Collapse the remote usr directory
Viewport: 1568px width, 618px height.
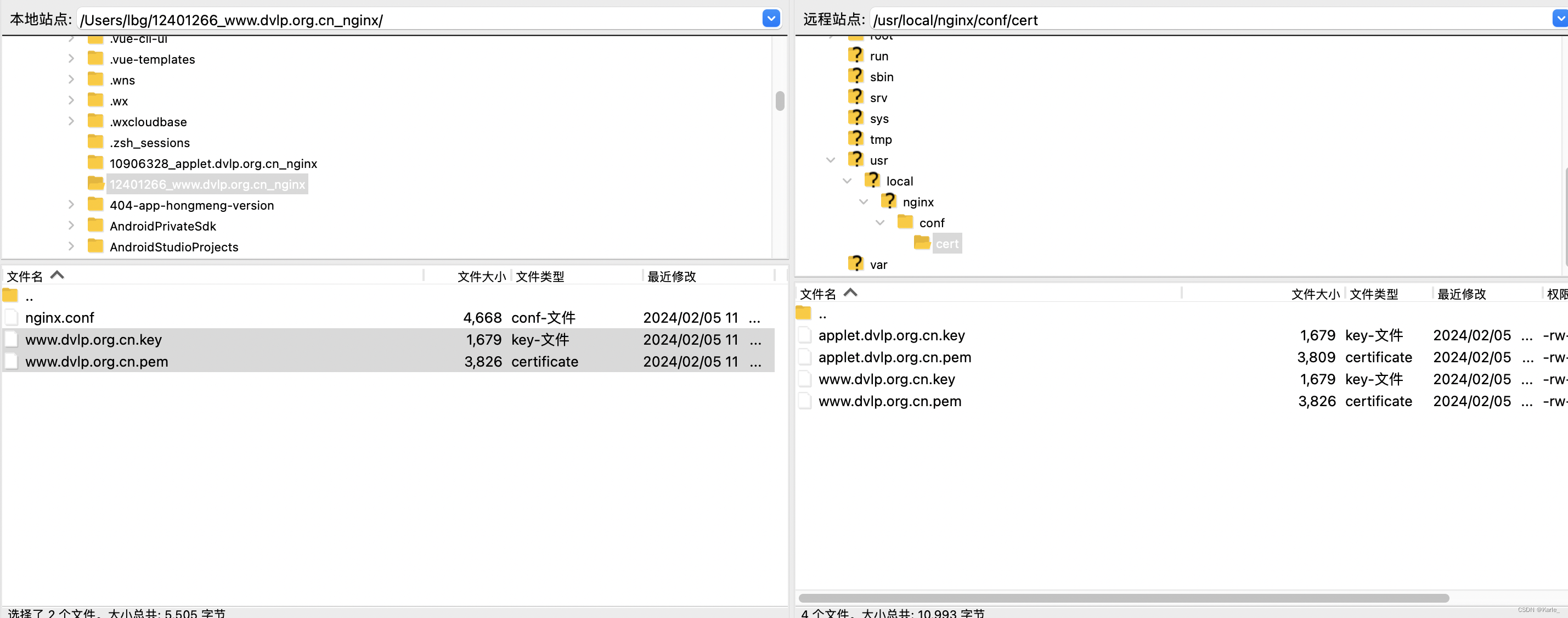(830, 160)
